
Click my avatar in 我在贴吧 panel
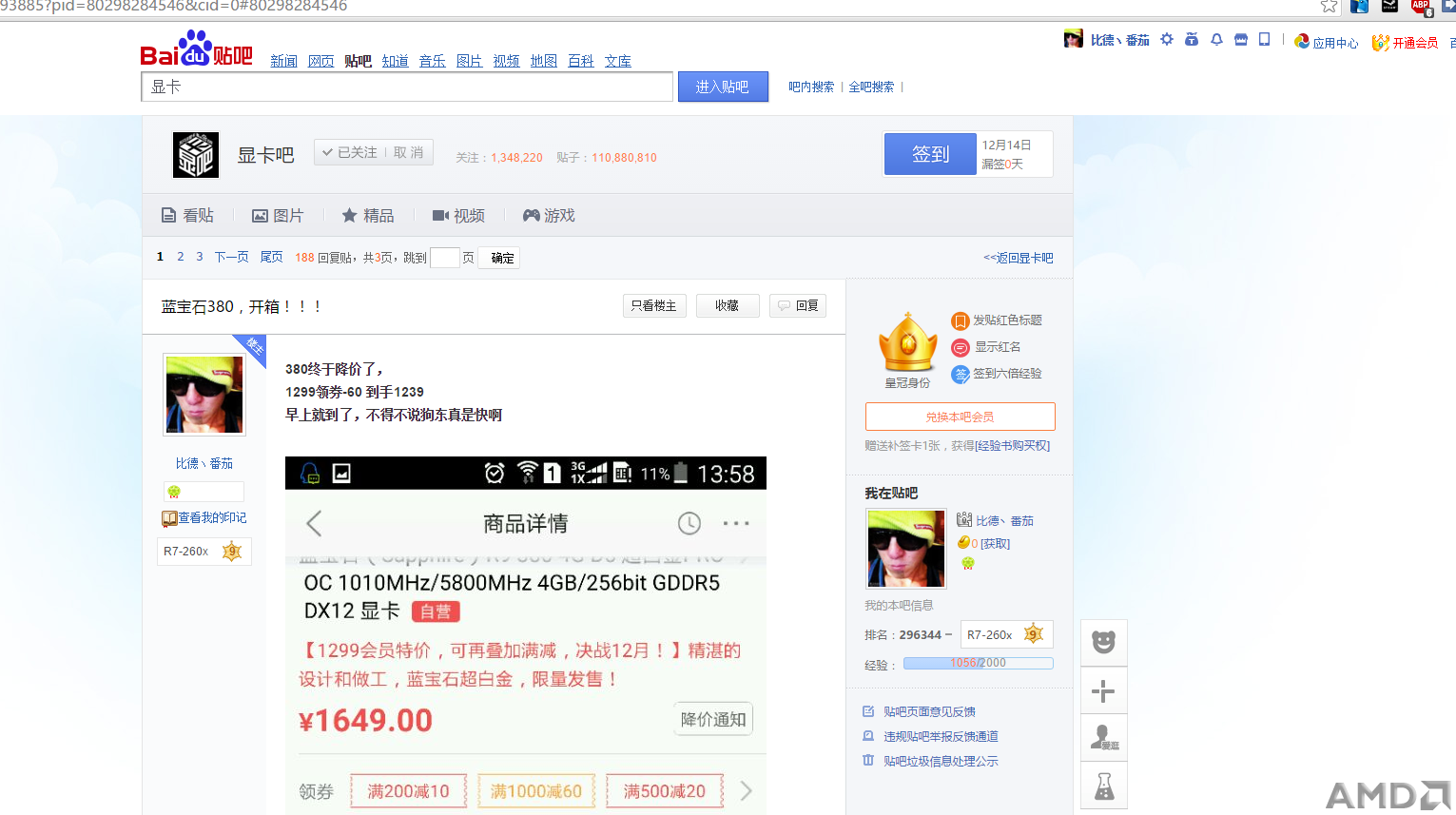906,549
